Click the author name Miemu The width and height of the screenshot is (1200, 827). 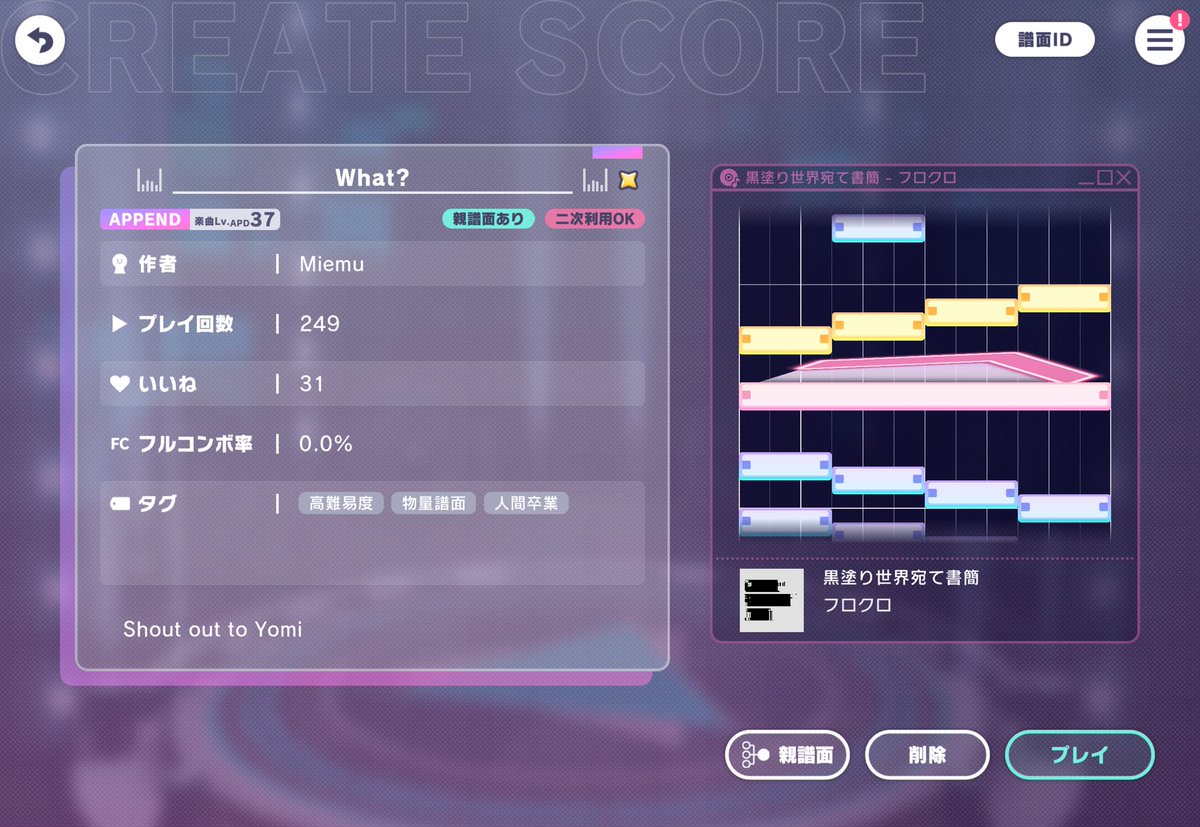[332, 264]
